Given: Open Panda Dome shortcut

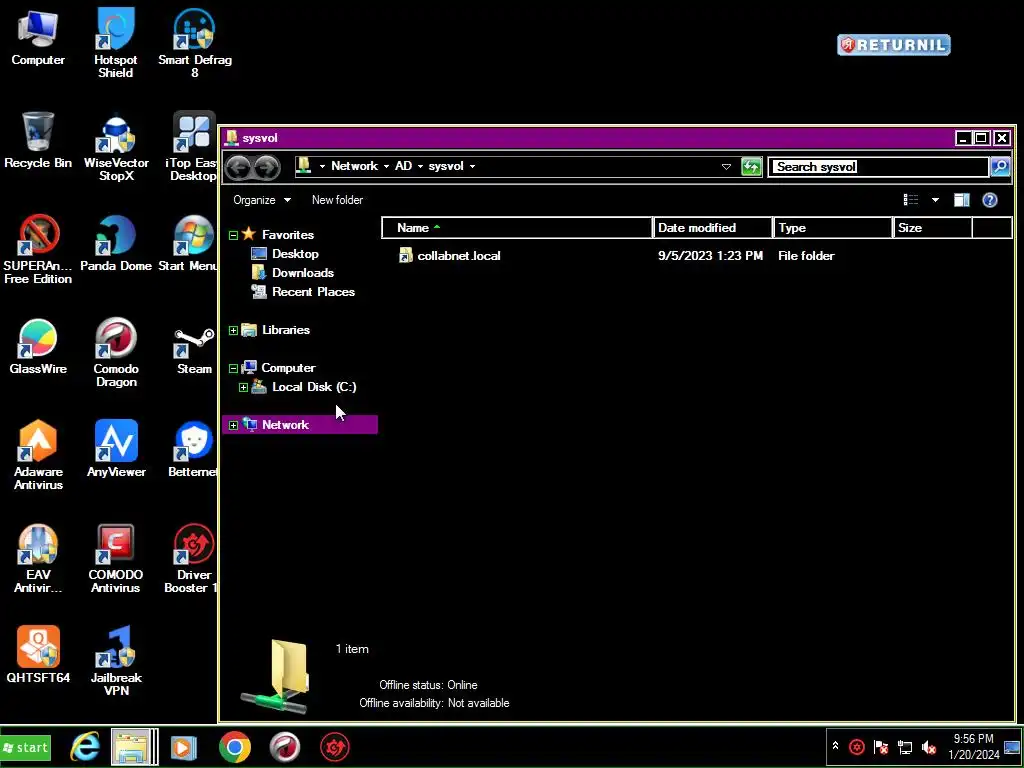Looking at the screenshot, I should 116,244.
